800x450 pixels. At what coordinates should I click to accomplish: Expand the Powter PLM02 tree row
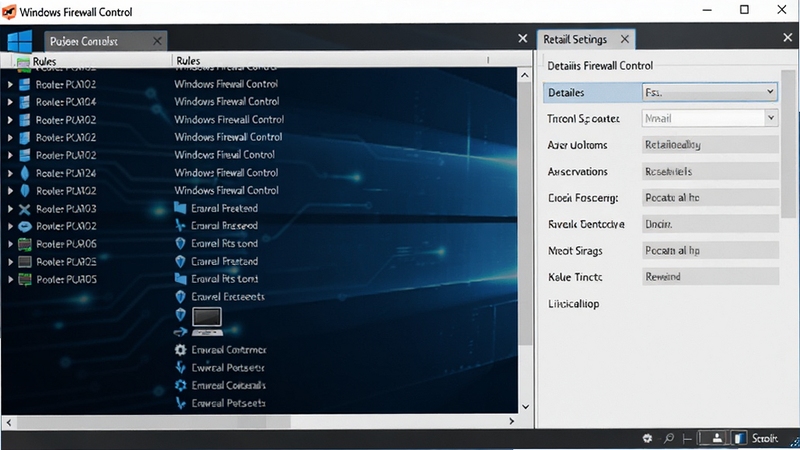(x=10, y=227)
